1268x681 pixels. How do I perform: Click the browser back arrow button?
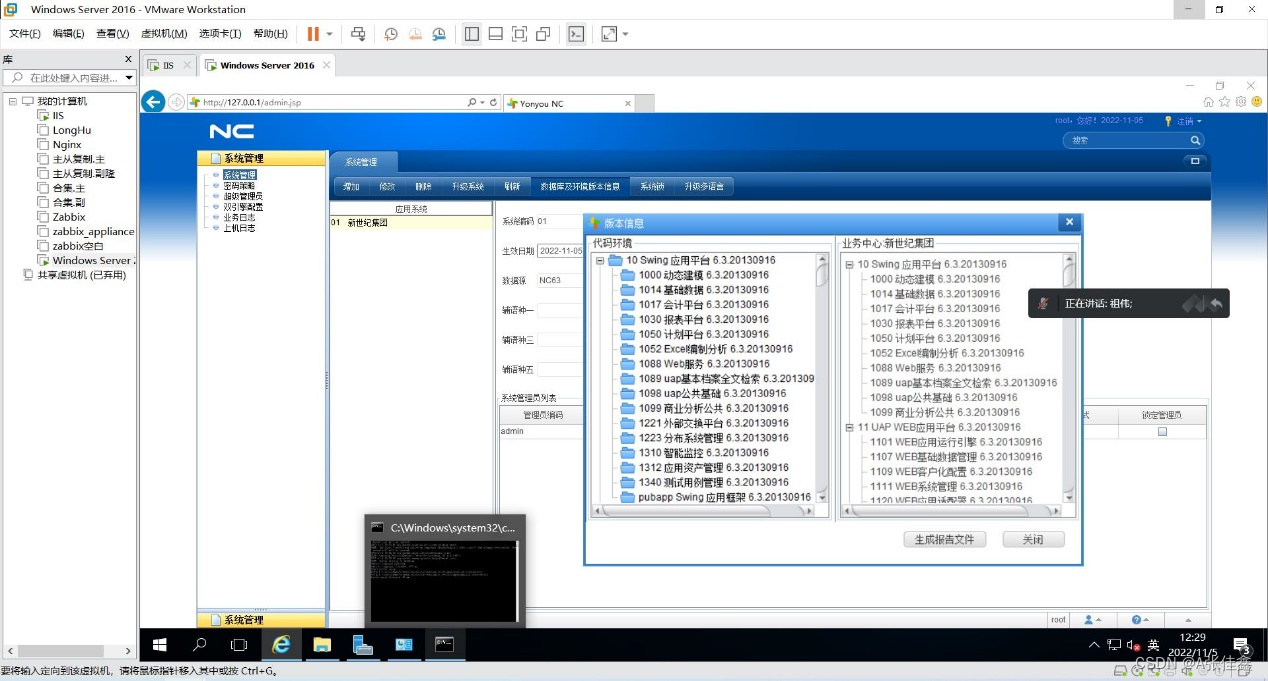coord(152,102)
